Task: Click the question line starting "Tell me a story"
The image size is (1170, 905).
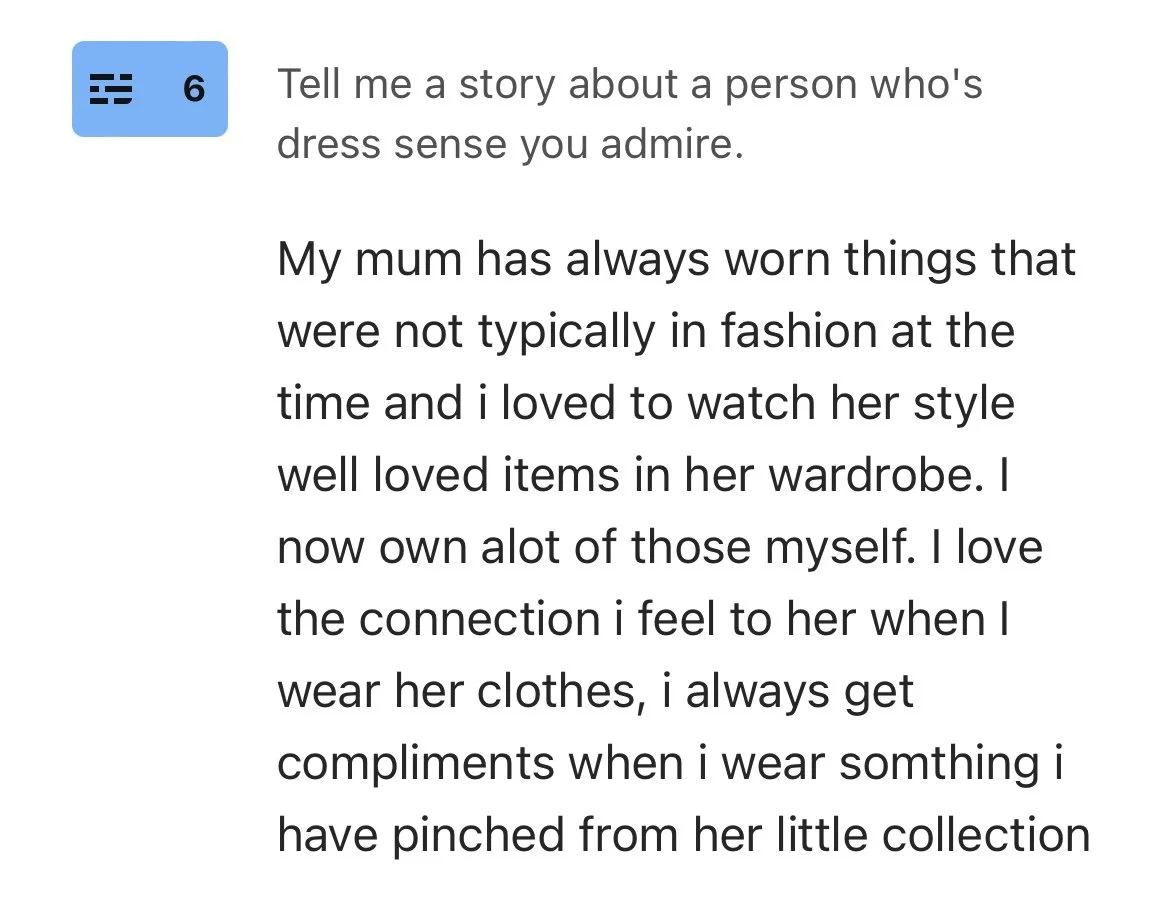Action: coord(629,85)
